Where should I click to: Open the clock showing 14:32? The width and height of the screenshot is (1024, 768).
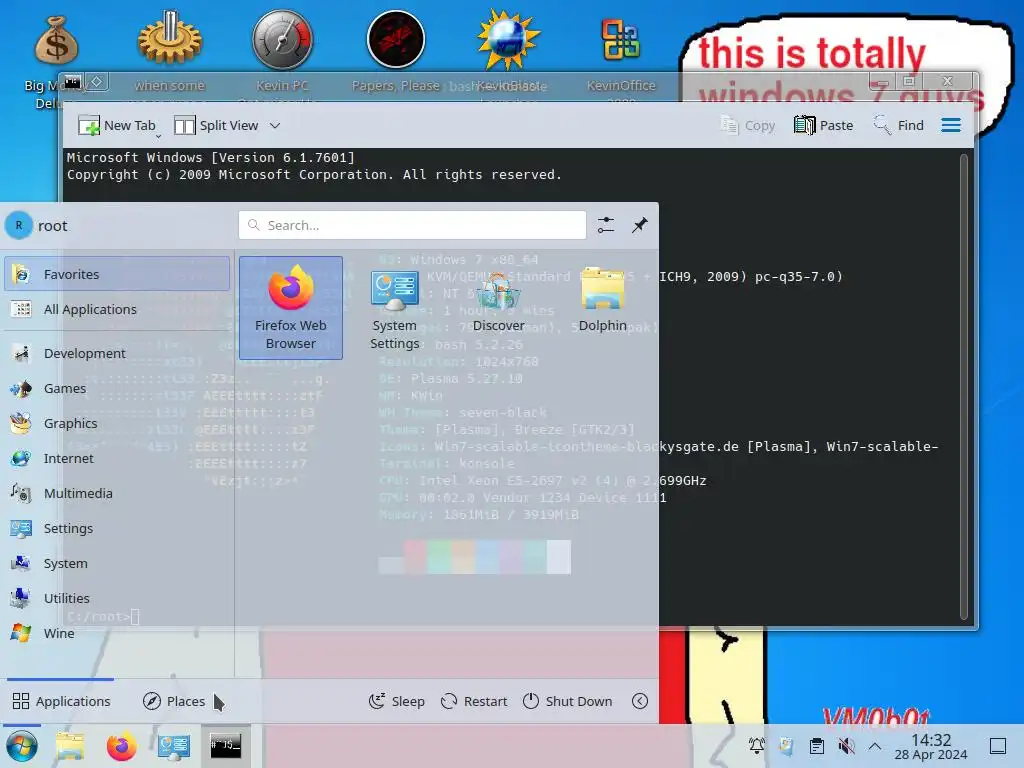[x=931, y=746]
